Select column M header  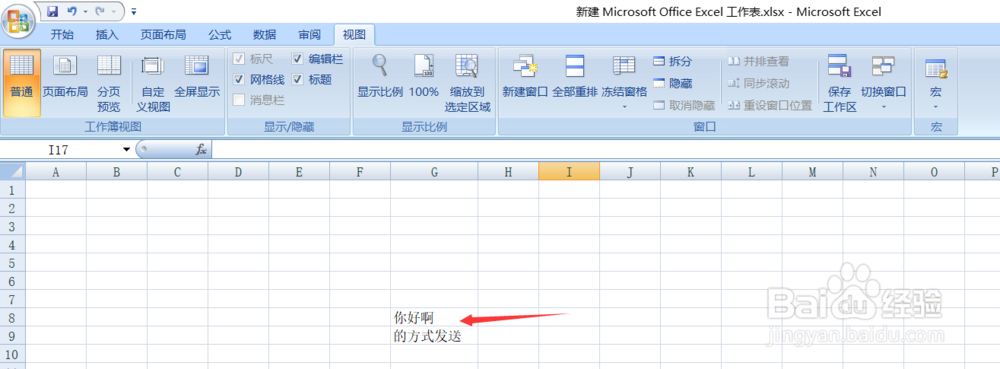[812, 172]
